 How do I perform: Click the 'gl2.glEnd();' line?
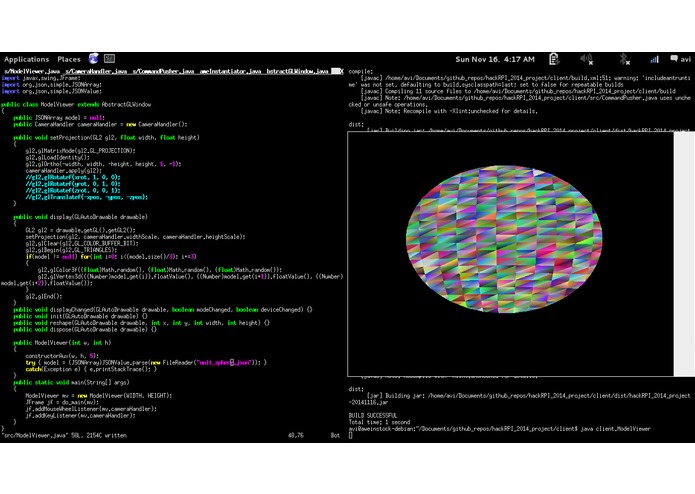[44, 296]
